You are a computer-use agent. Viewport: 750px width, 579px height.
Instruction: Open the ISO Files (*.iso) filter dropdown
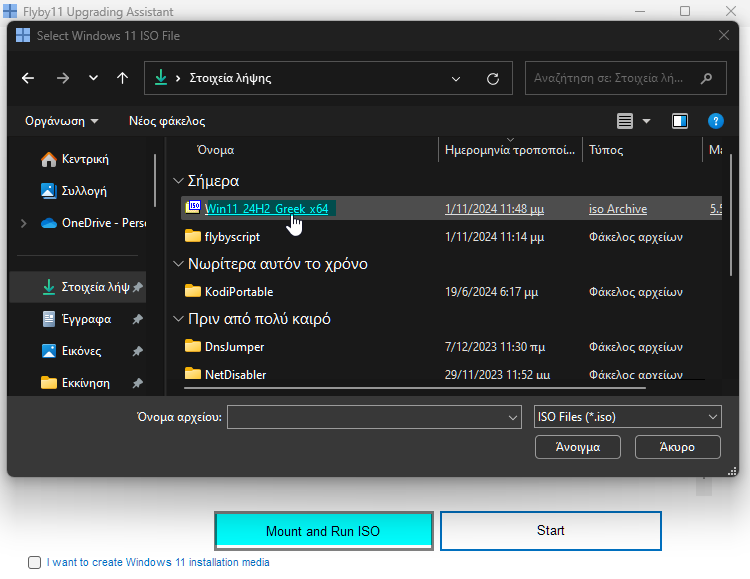click(628, 417)
